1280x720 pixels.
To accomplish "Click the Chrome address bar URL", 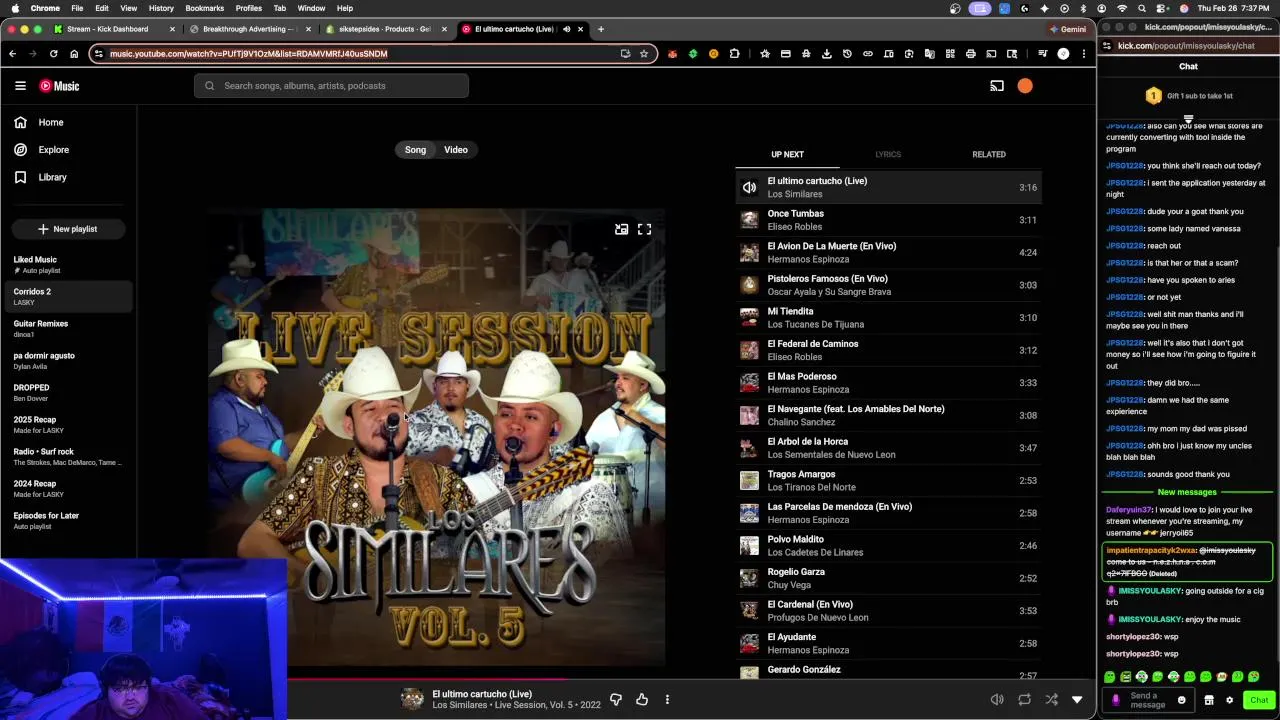I will tap(249, 54).
